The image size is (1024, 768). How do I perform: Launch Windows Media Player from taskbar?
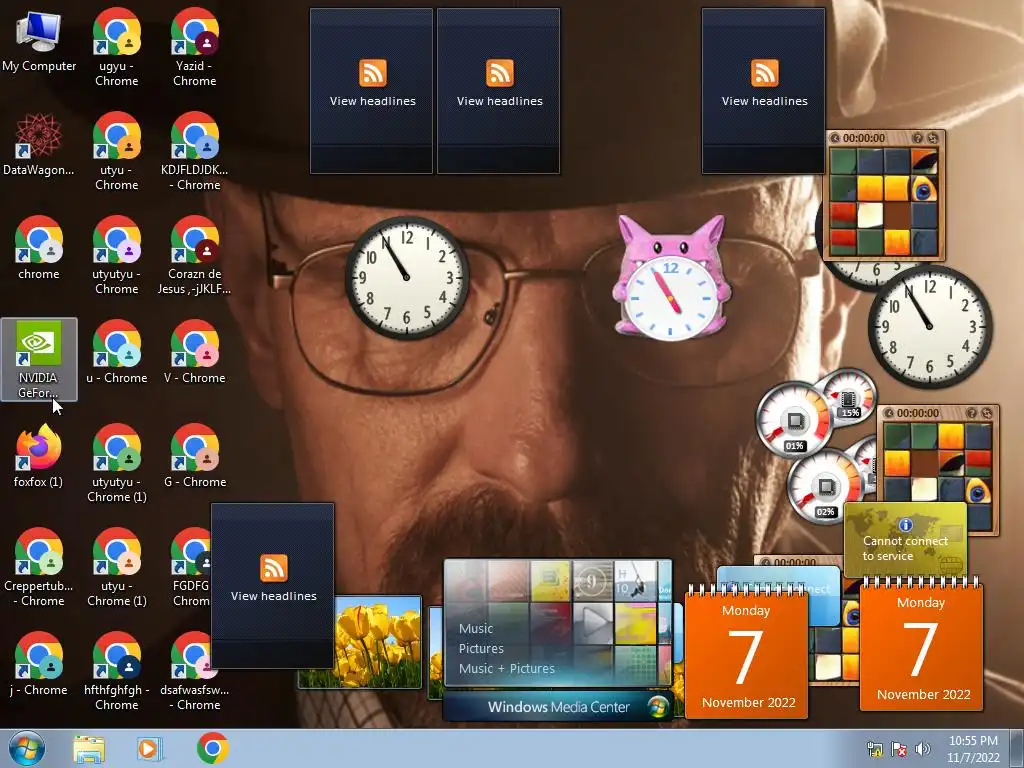tap(149, 748)
